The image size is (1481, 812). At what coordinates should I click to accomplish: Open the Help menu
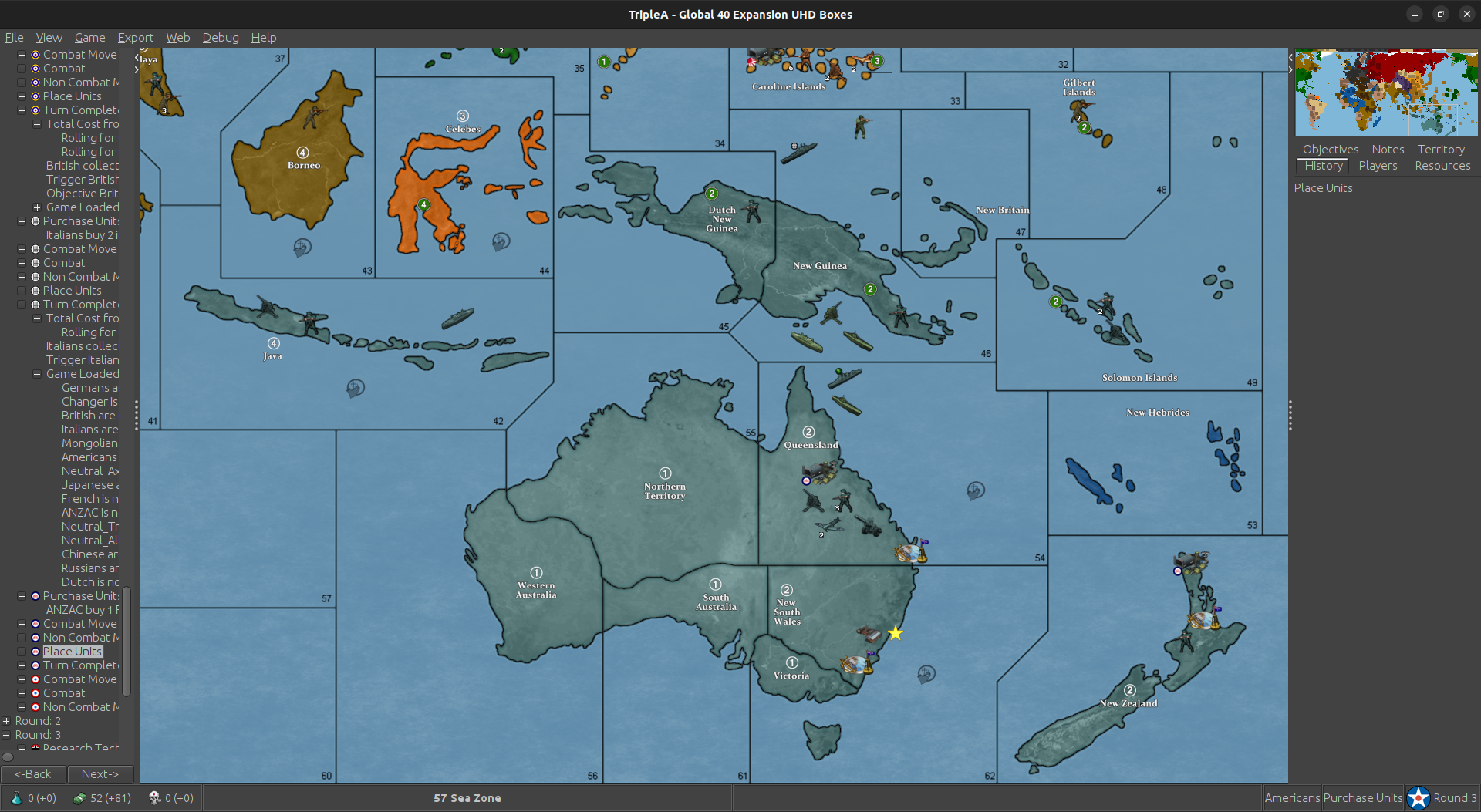pyautogui.click(x=264, y=37)
